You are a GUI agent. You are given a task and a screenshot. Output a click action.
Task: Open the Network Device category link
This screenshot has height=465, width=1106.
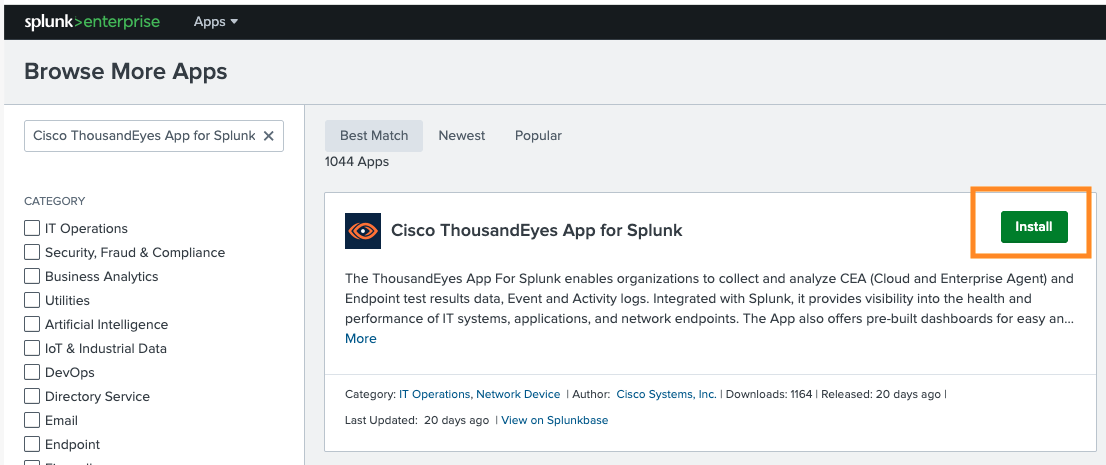[x=518, y=394]
